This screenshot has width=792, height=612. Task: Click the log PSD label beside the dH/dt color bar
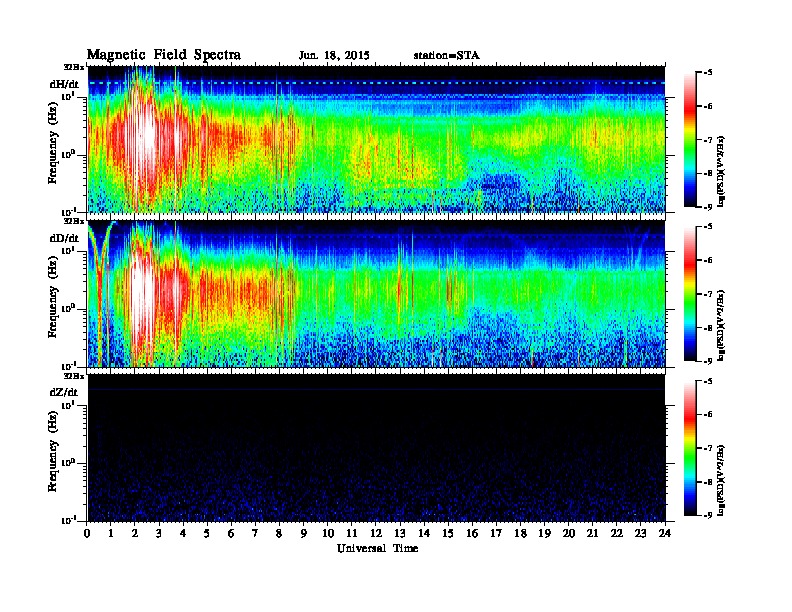[721, 171]
